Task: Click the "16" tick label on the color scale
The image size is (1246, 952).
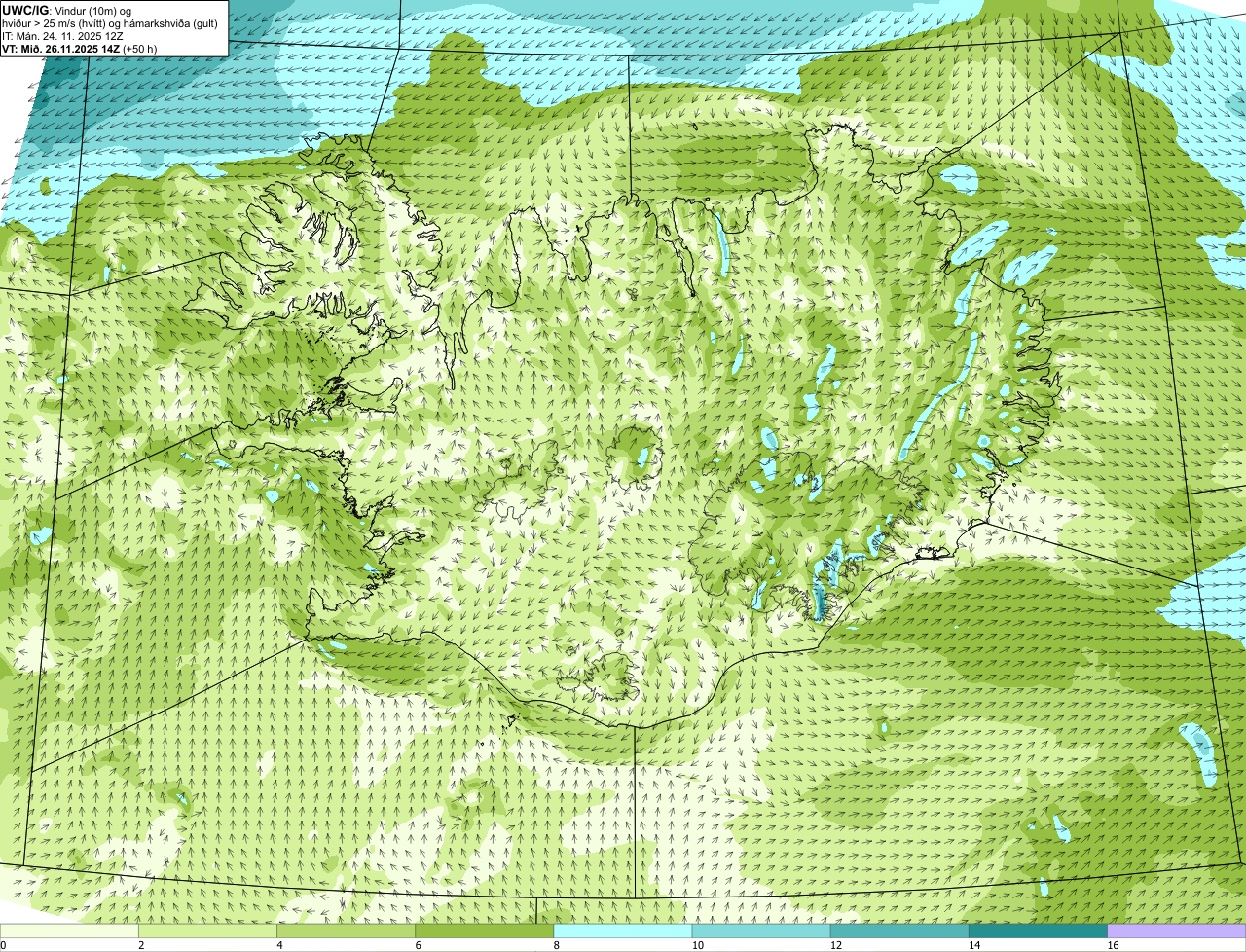Action: [1114, 945]
